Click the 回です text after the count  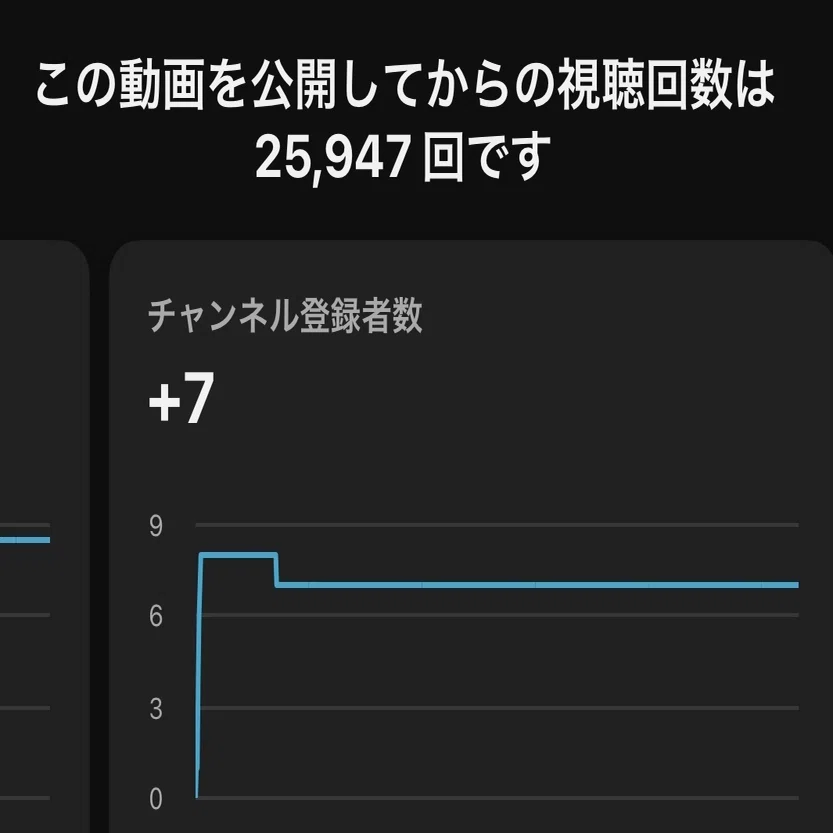click(486, 157)
